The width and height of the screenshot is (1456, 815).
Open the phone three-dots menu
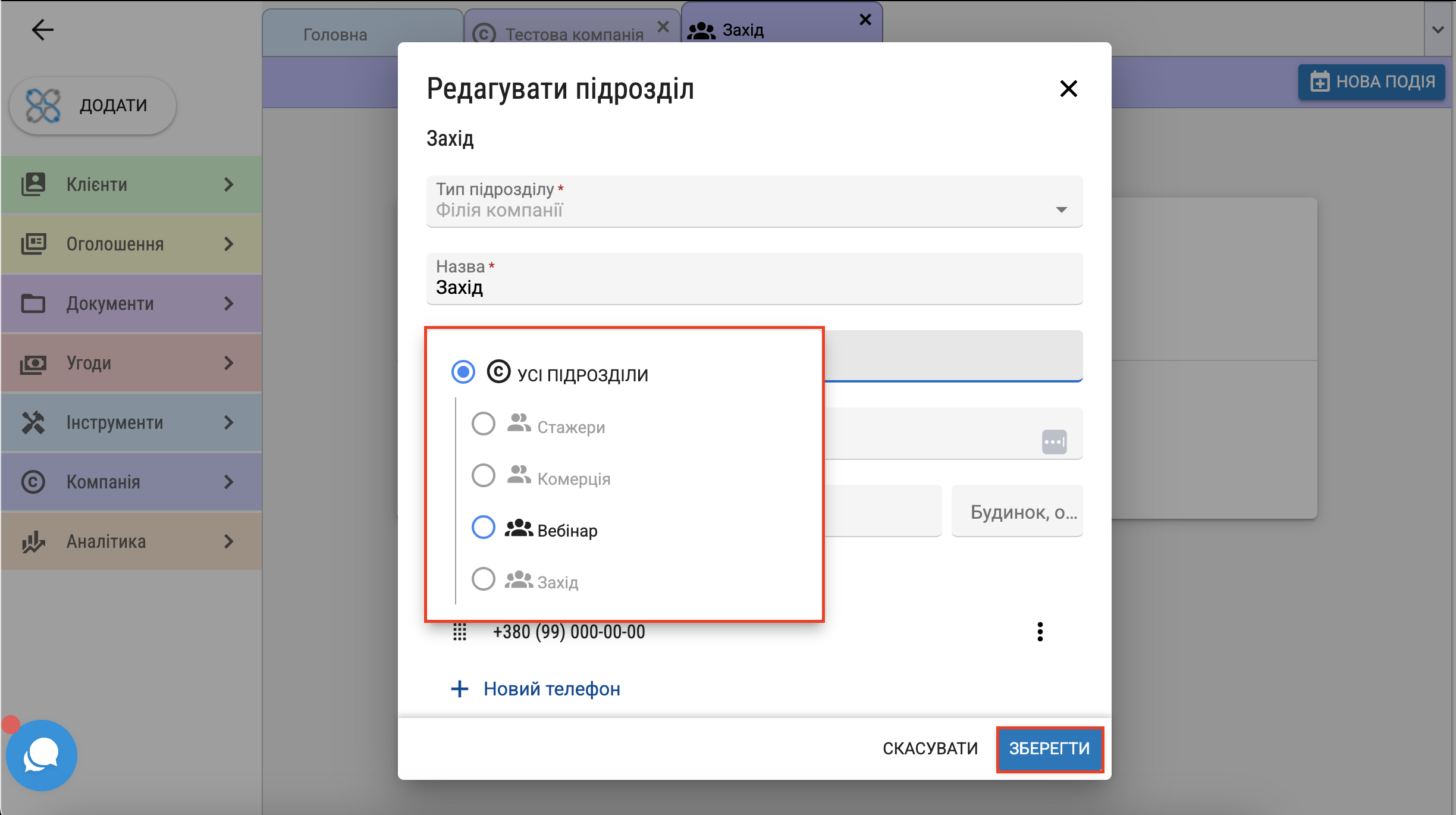(1040, 632)
